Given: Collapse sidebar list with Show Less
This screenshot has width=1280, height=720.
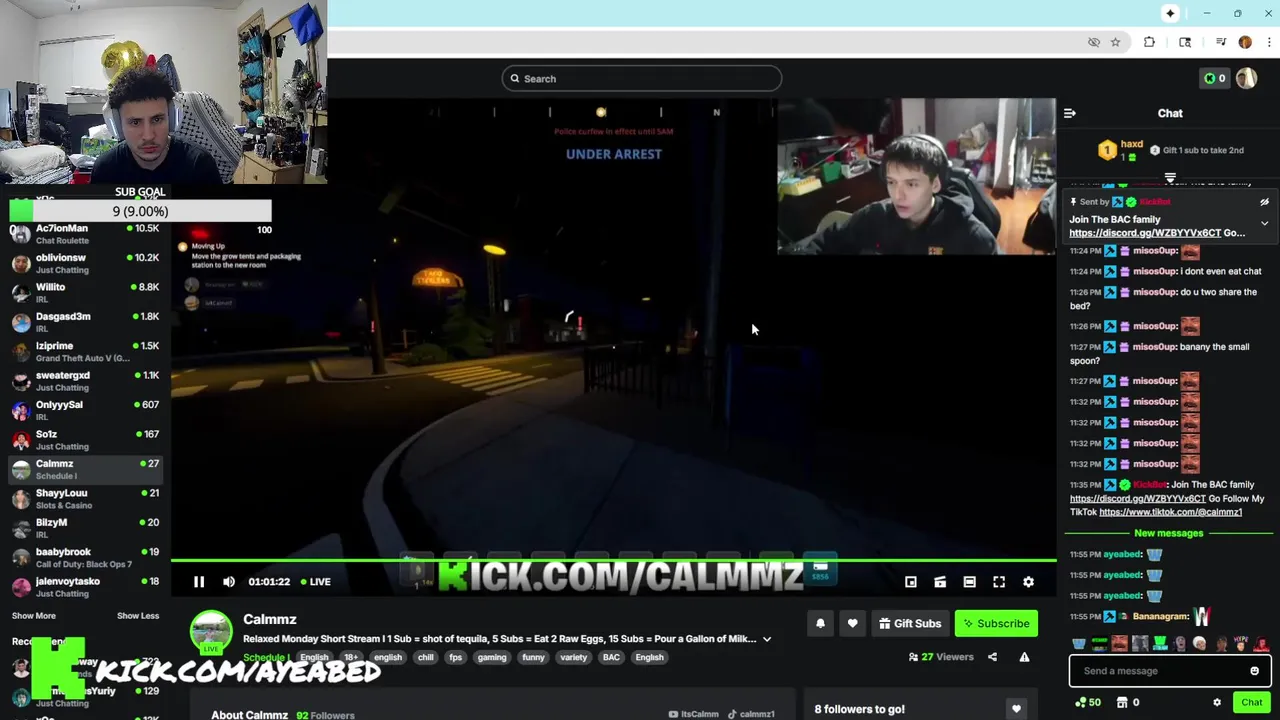Looking at the screenshot, I should 138,616.
